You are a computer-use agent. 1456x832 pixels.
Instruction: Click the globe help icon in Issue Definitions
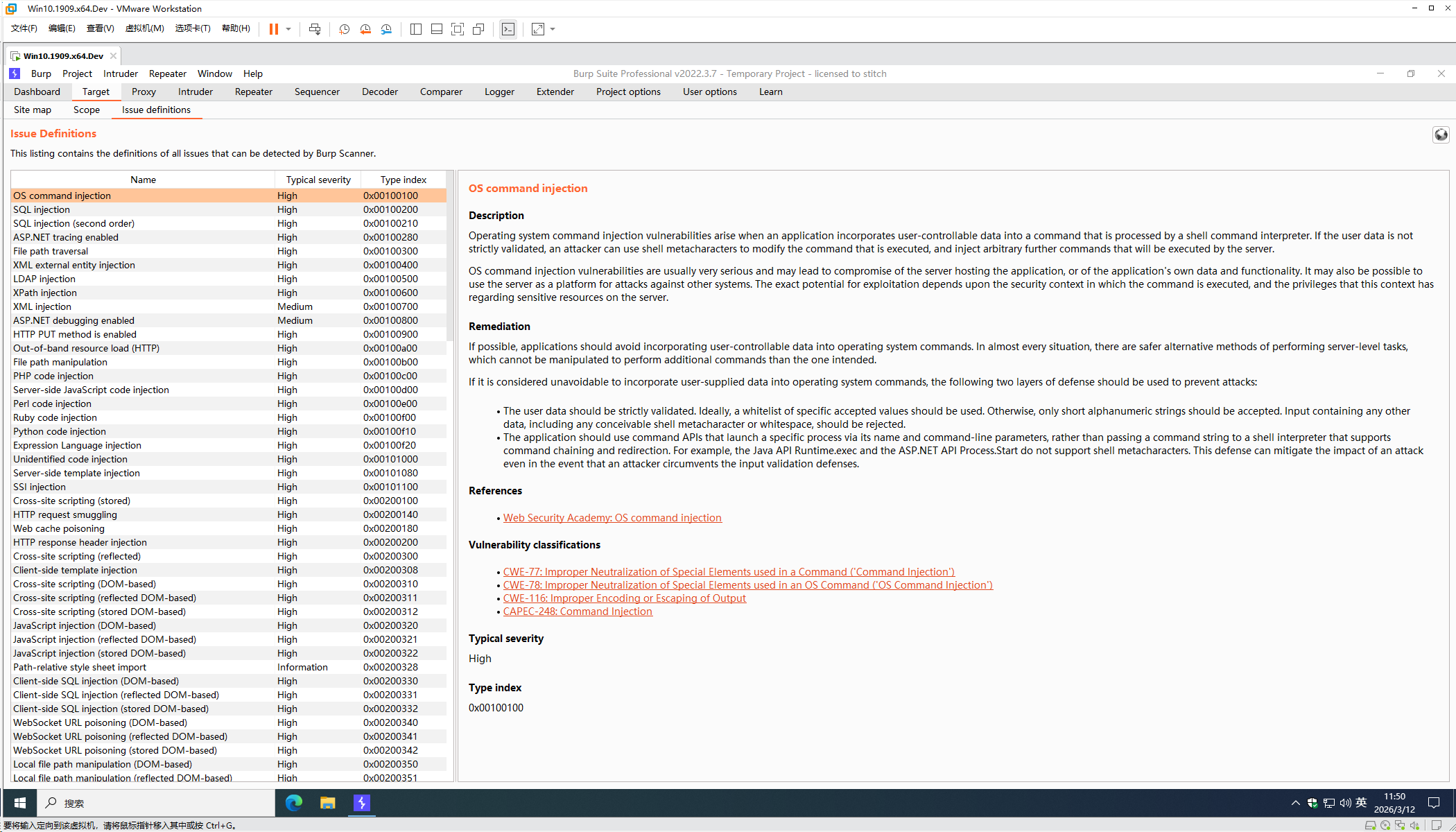1441,135
